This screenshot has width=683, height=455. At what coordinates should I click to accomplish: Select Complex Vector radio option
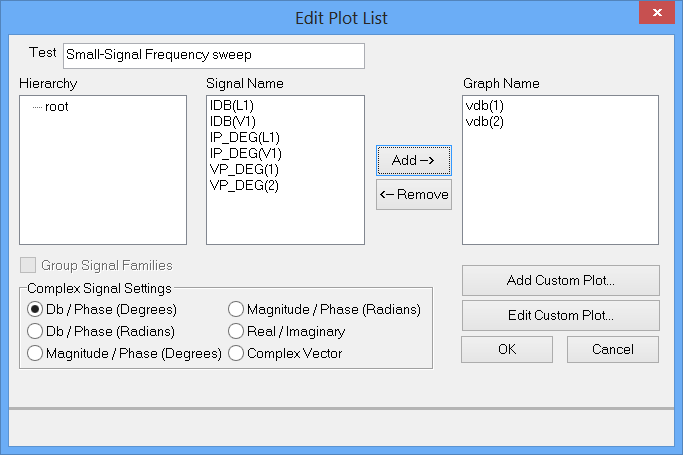click(x=236, y=353)
